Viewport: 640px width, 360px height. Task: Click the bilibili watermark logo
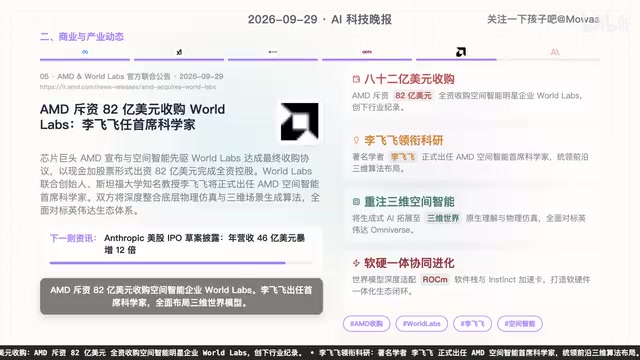[605, 24]
